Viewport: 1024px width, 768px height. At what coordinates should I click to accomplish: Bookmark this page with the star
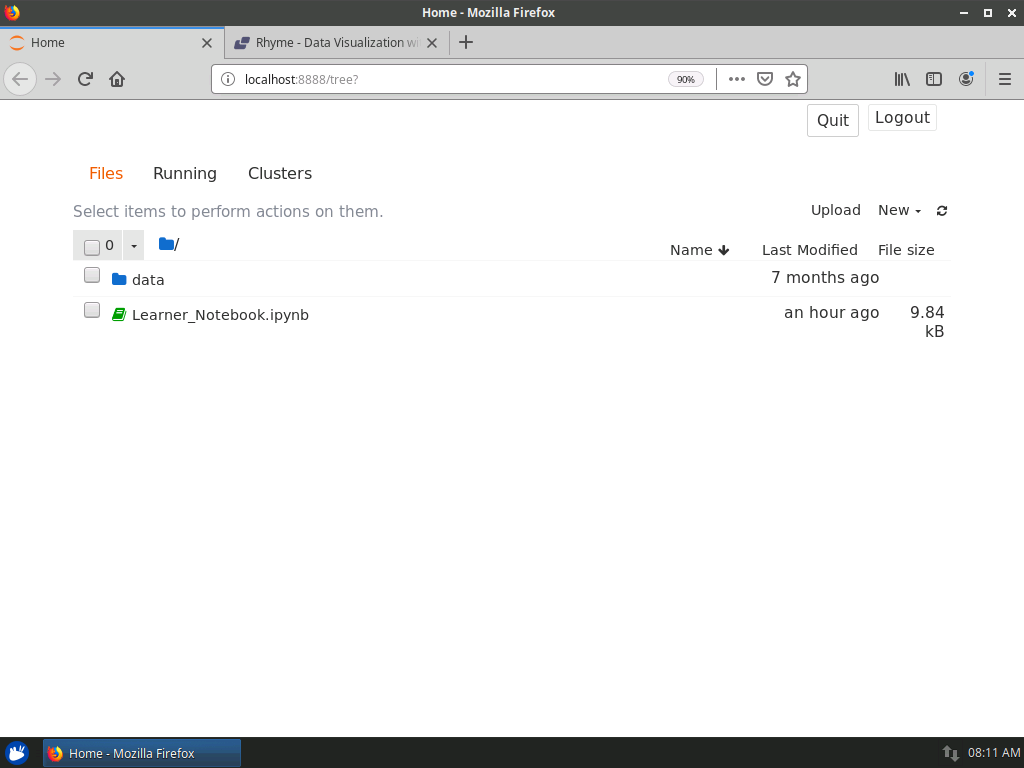[x=793, y=79]
